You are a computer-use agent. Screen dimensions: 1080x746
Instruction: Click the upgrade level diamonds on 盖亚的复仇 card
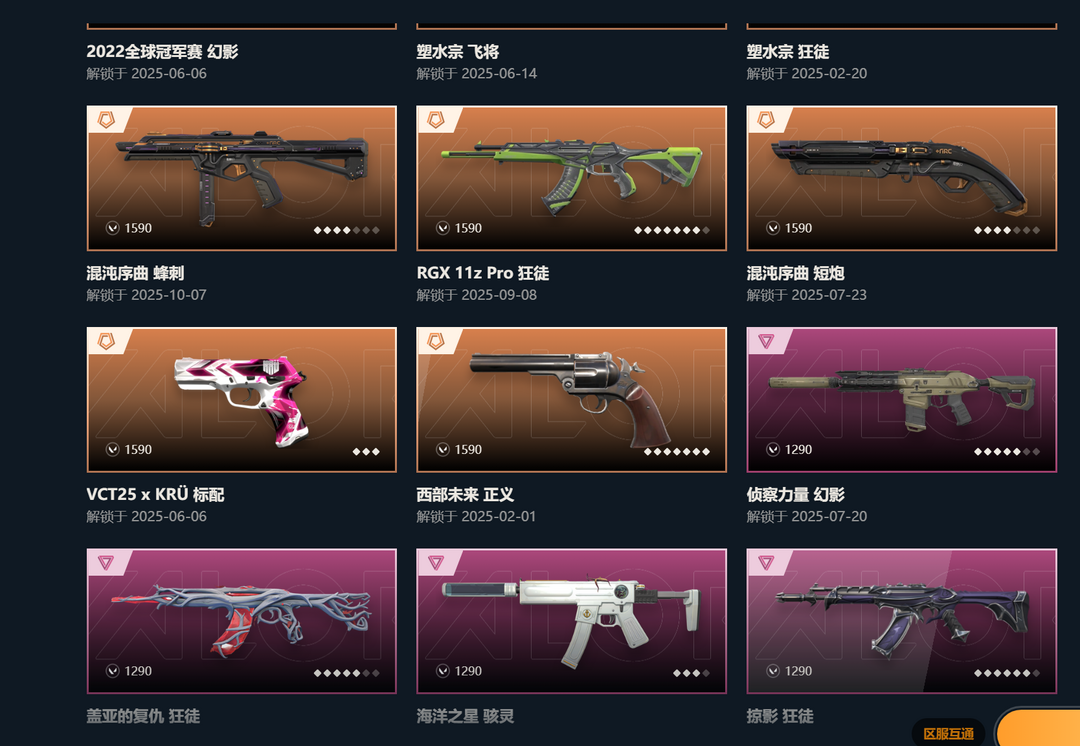tap(346, 673)
